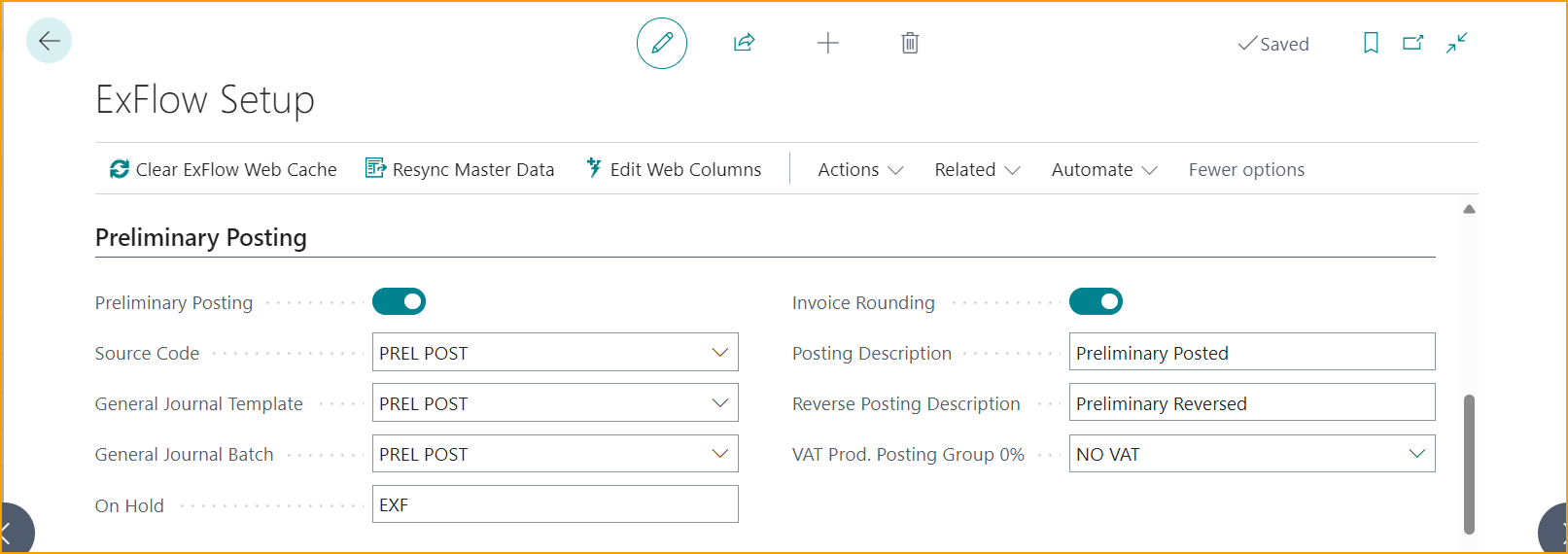
Task: Open the share icon
Action: (744, 43)
